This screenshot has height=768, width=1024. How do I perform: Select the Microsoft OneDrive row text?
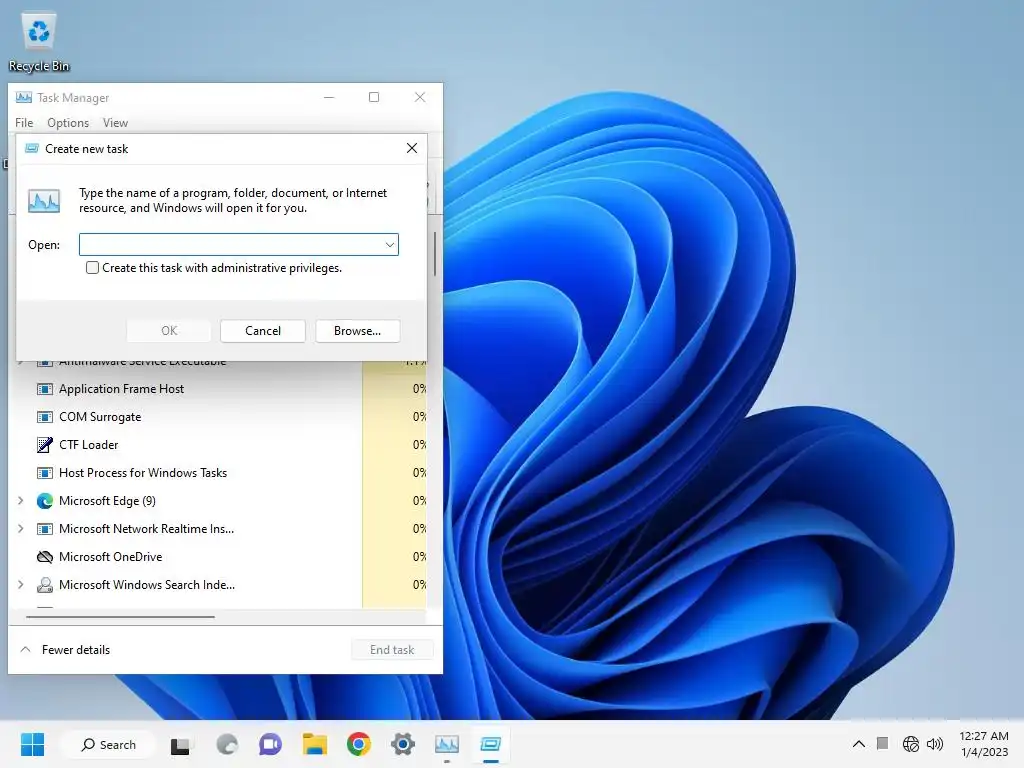click(110, 557)
